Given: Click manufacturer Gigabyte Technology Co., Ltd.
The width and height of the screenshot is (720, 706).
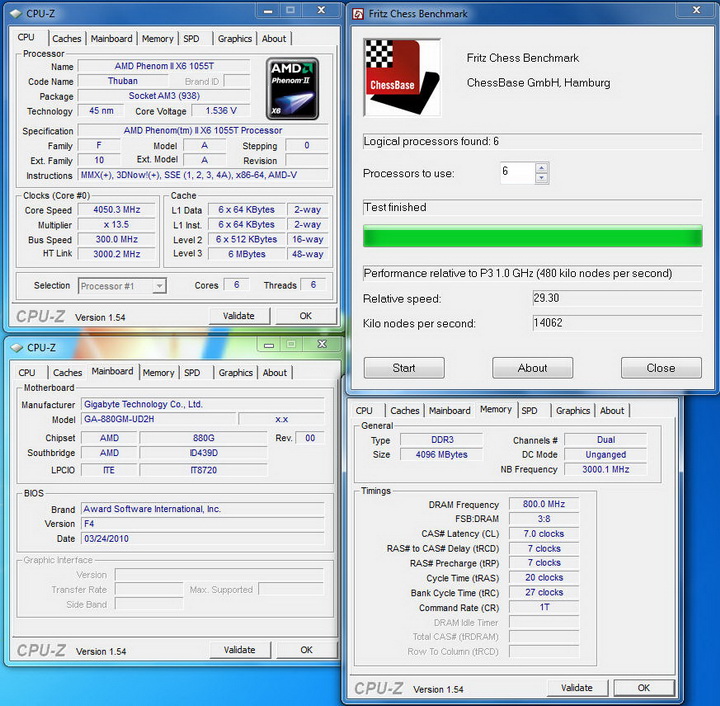Looking at the screenshot, I should [203, 404].
